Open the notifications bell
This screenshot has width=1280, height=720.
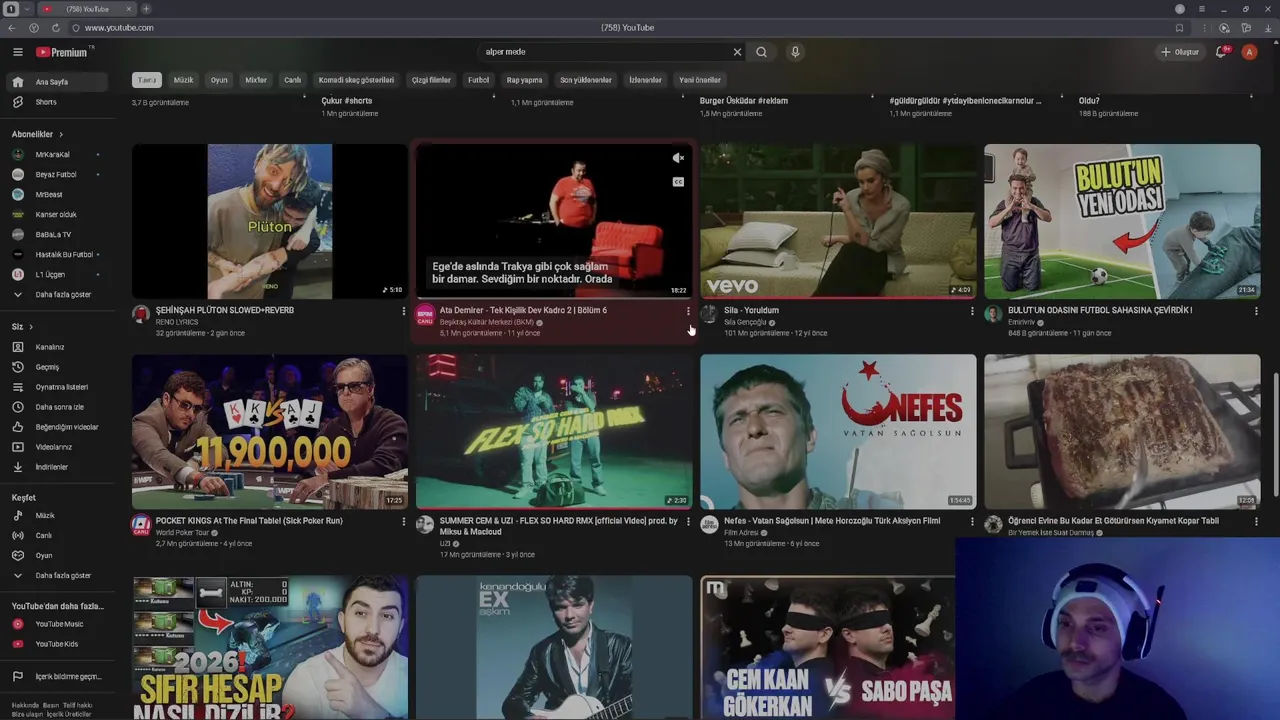(1221, 52)
